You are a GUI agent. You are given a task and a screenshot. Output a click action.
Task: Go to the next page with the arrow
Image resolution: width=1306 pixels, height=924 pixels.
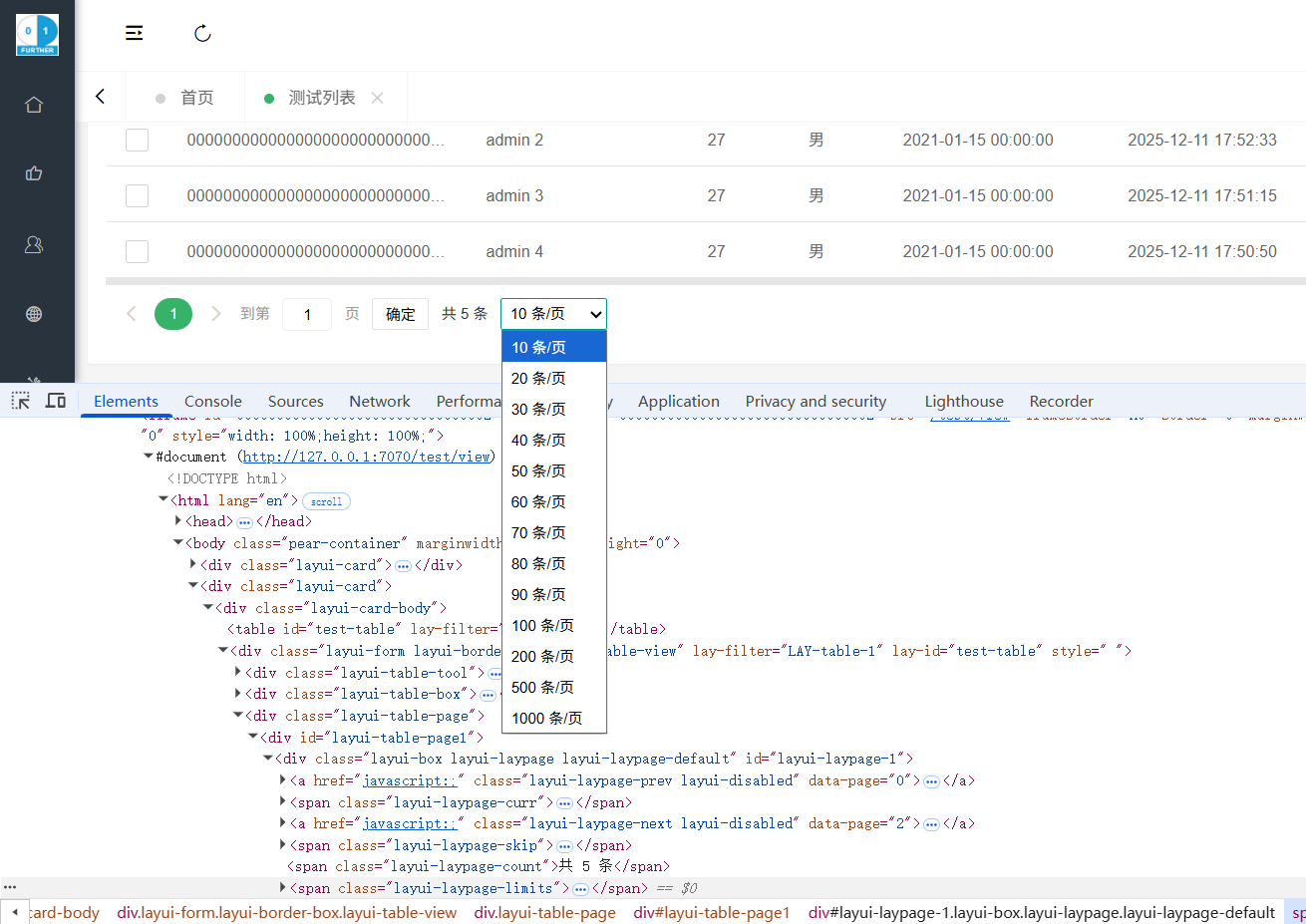pos(215,314)
